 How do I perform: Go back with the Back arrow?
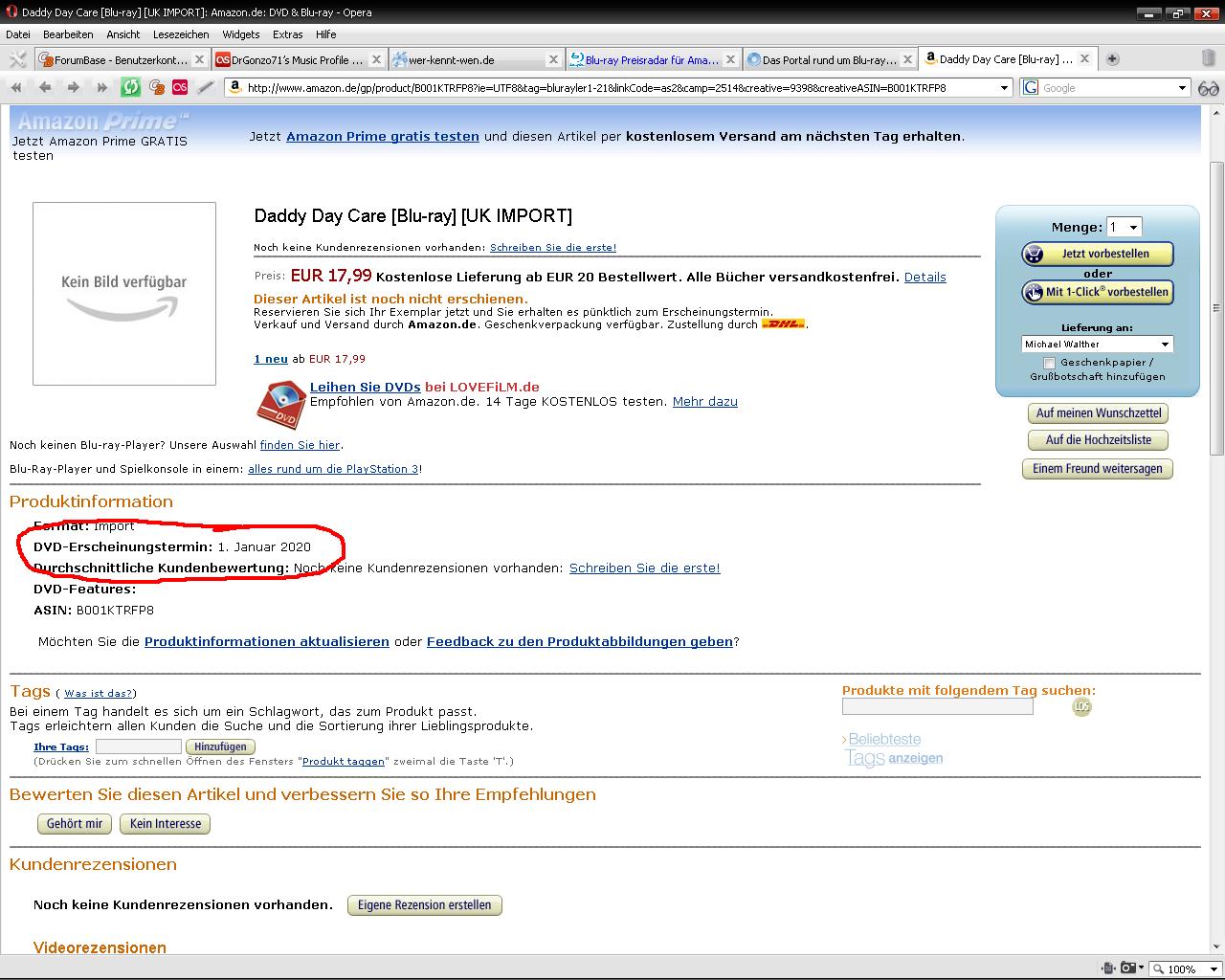click(45, 87)
